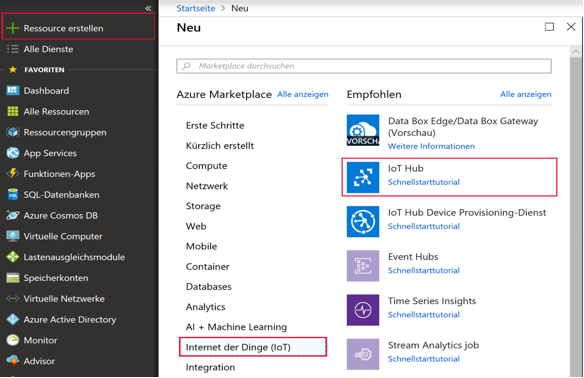Maximize the Neu blade

coord(549,27)
